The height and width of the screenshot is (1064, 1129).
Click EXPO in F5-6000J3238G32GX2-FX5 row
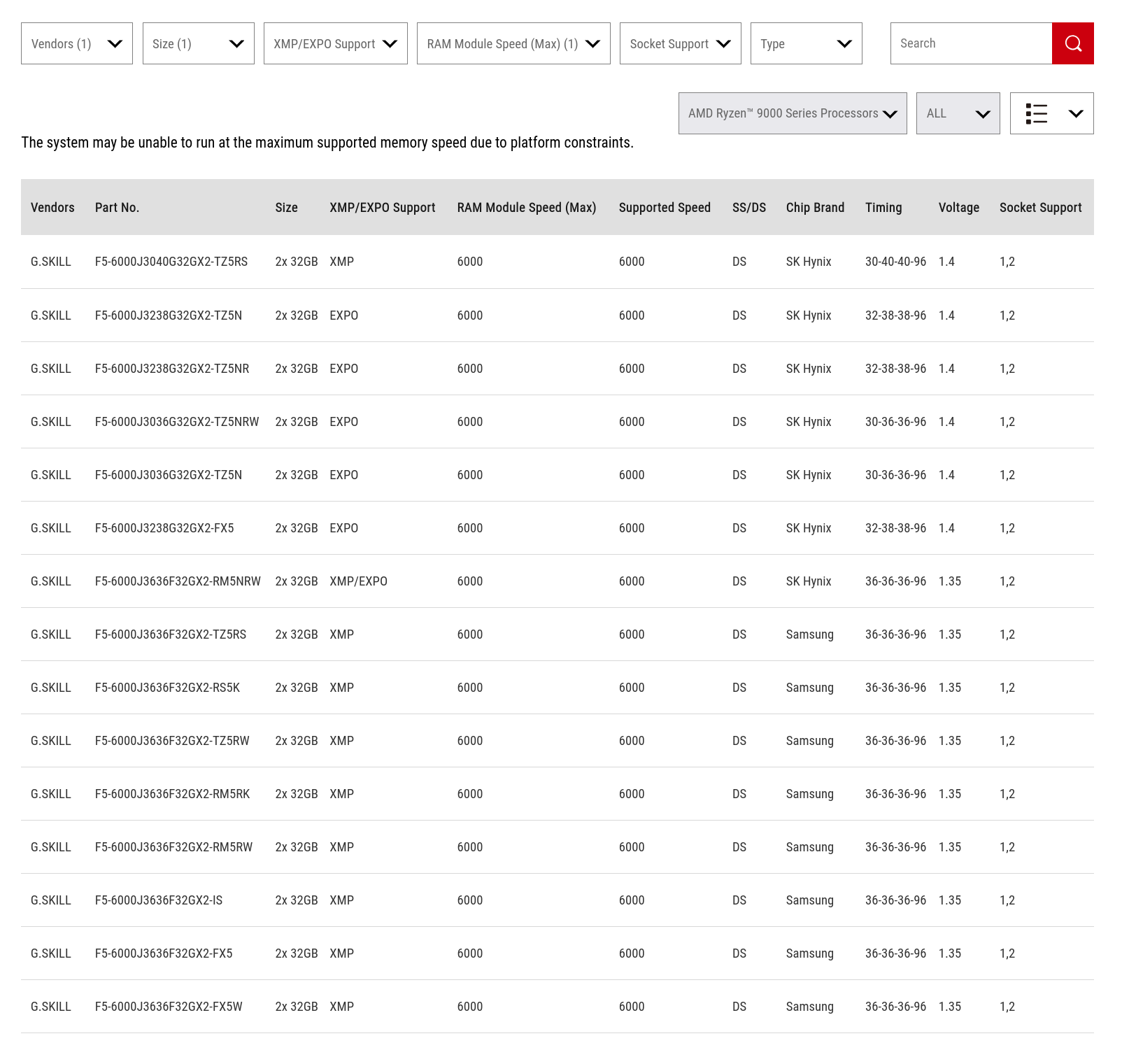pyautogui.click(x=343, y=528)
